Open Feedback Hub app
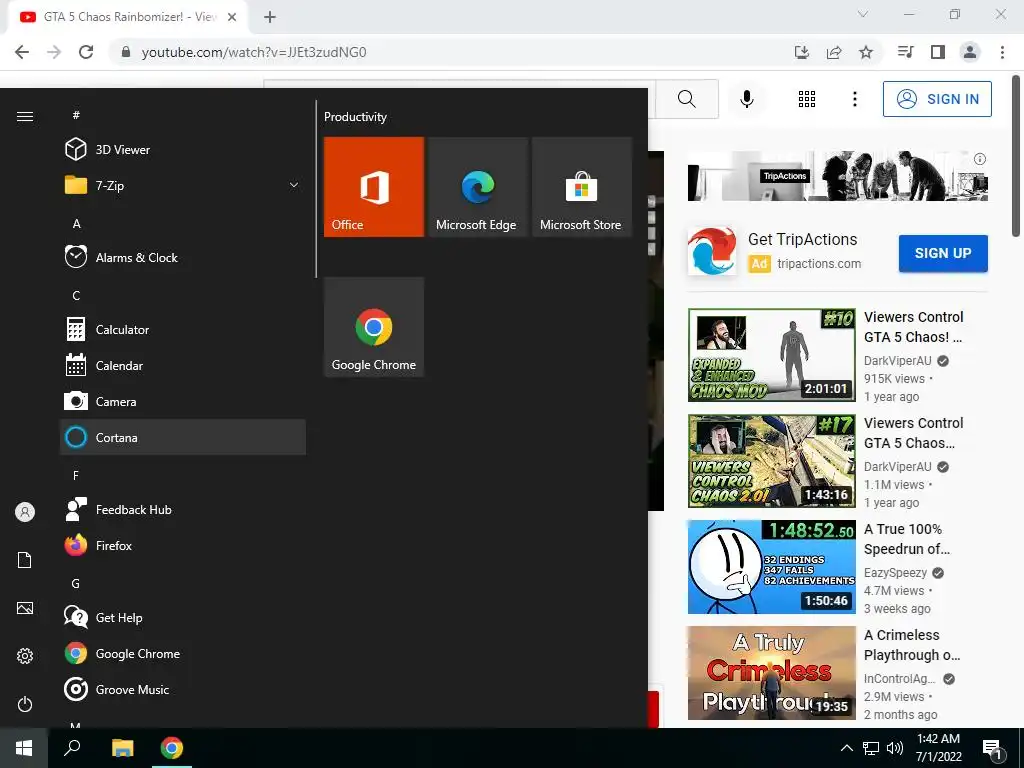This screenshot has width=1024, height=768. (x=182, y=509)
